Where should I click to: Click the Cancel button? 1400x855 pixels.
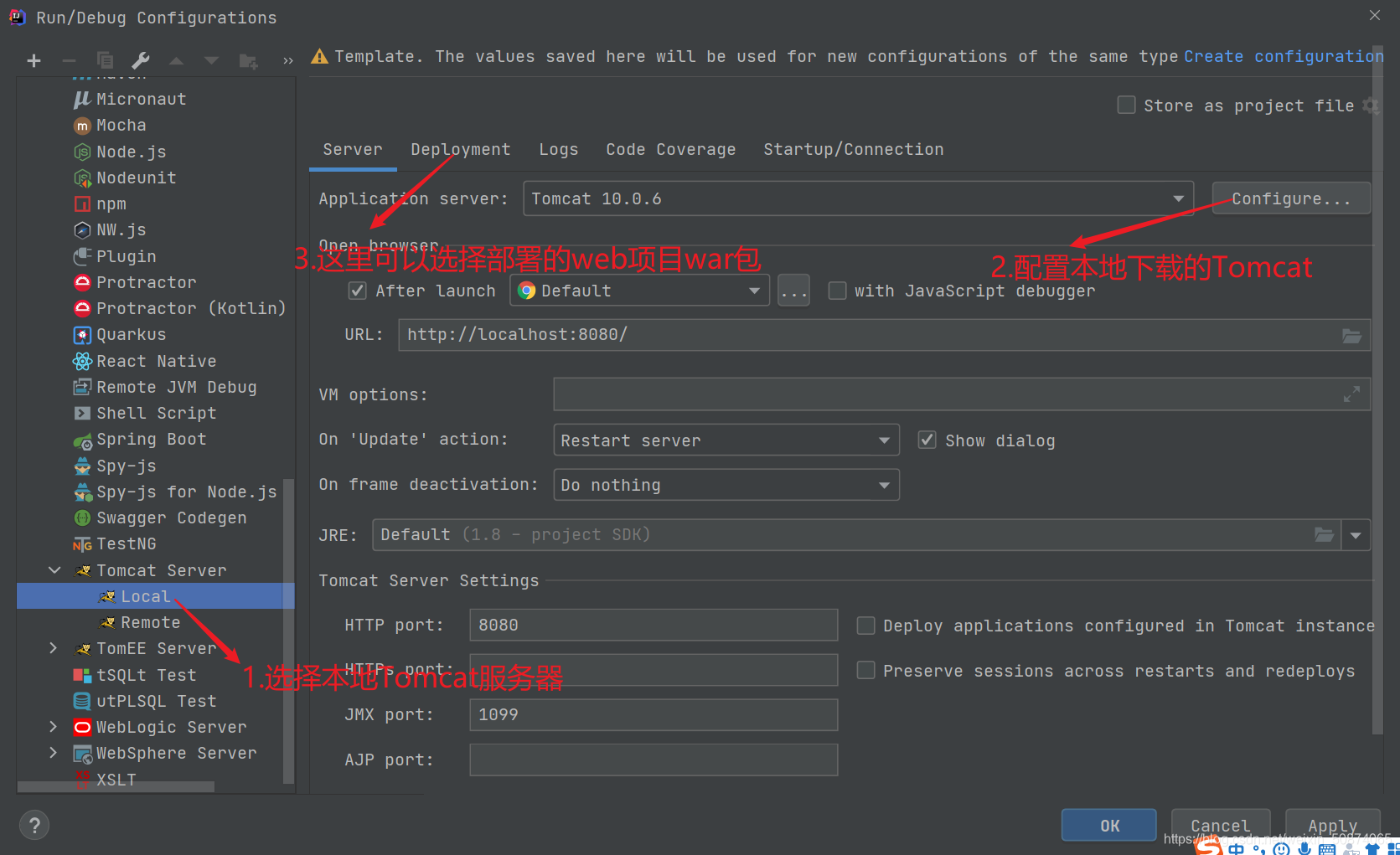click(x=1221, y=826)
